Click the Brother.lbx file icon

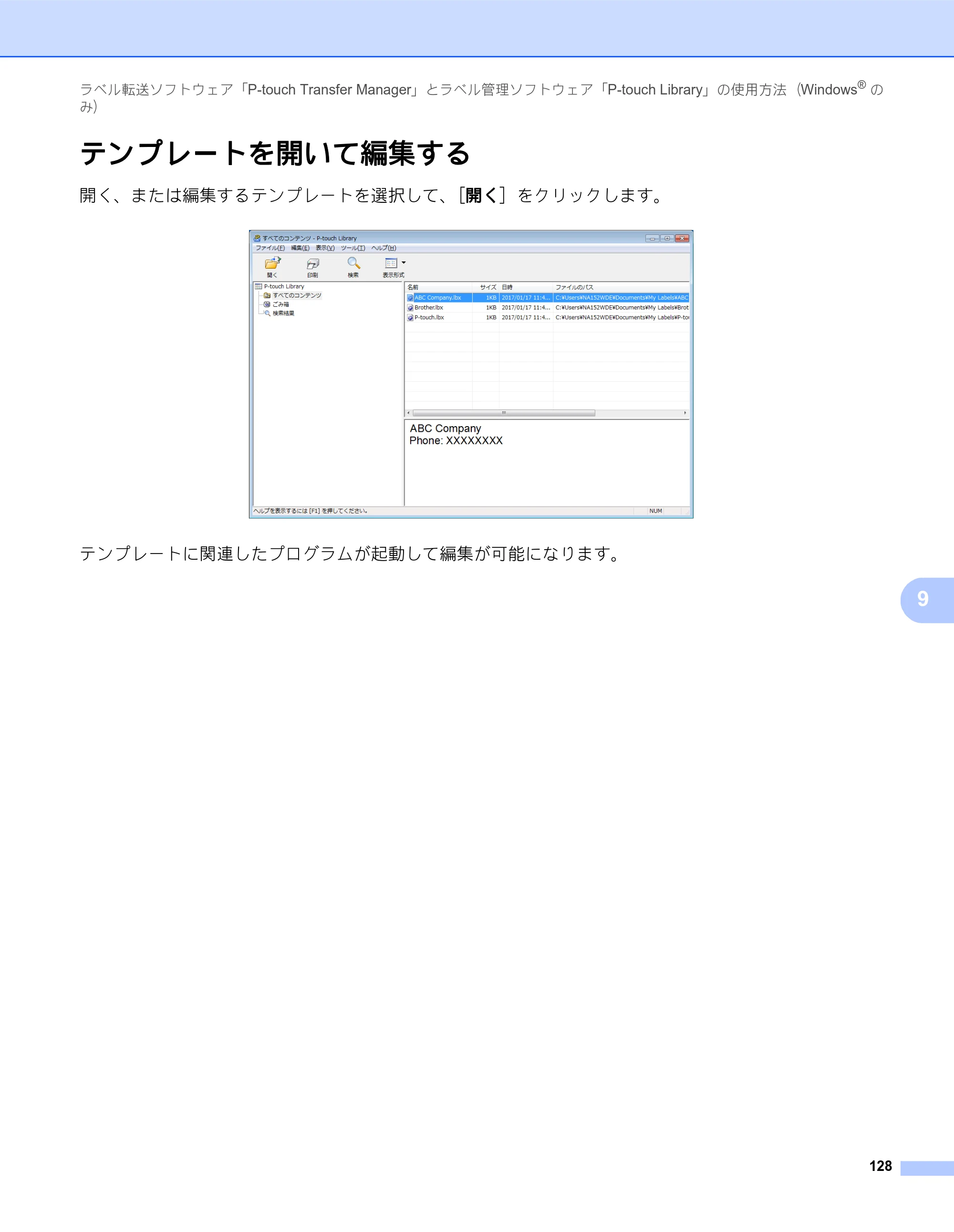(410, 308)
